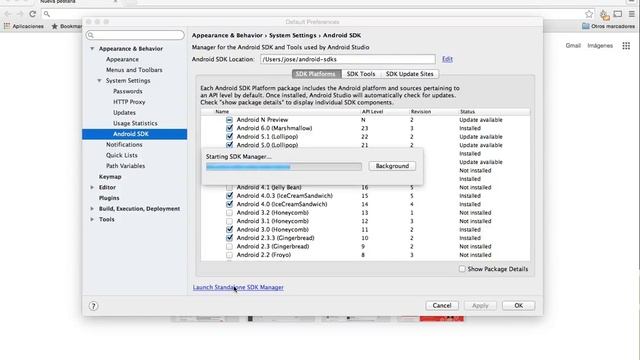Click the Cancel button
640x360 pixels.
[442, 306]
